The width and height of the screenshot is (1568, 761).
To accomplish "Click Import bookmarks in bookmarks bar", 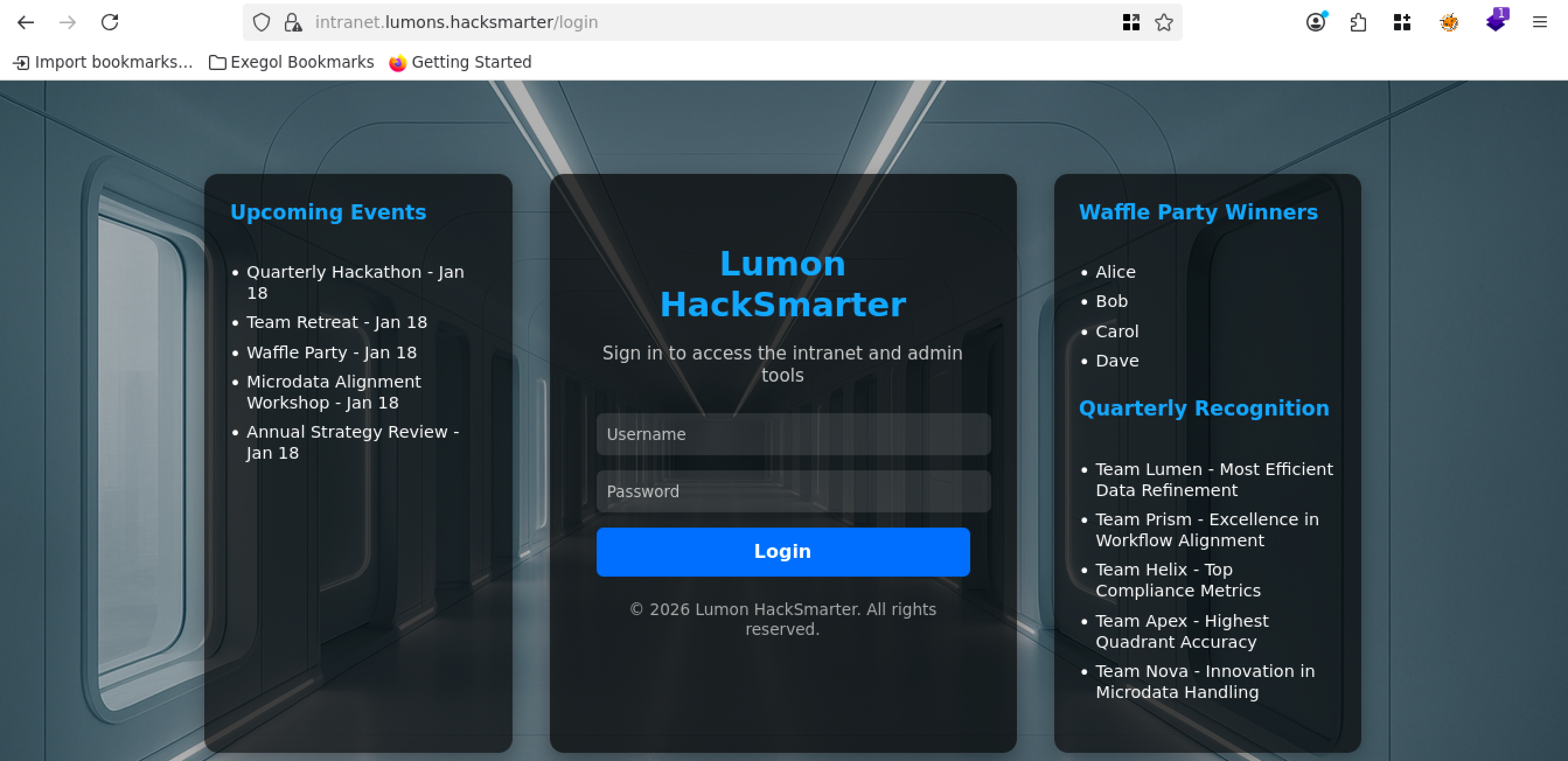I will 102,62.
